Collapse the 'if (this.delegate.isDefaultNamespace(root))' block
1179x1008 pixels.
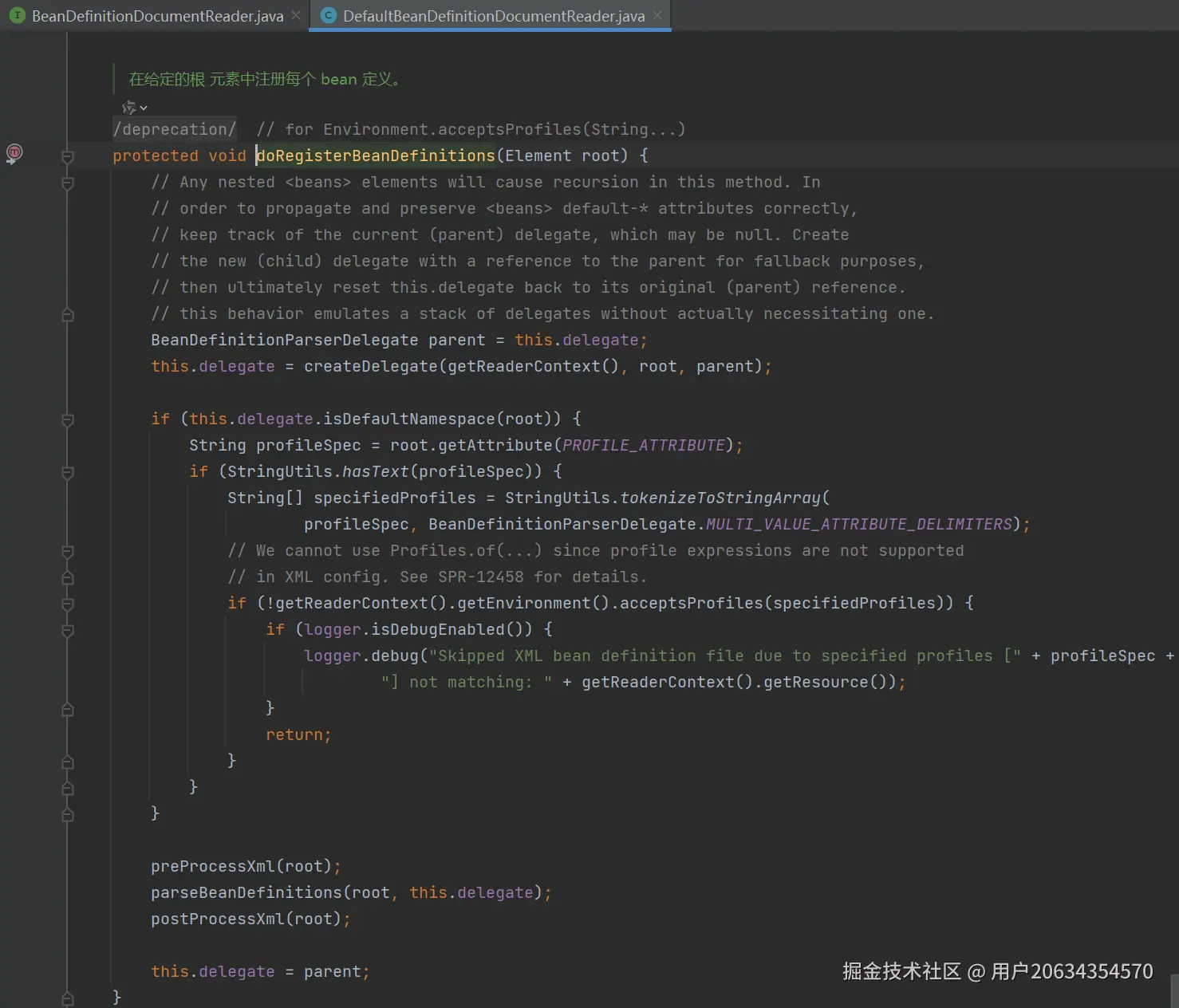coord(68,419)
